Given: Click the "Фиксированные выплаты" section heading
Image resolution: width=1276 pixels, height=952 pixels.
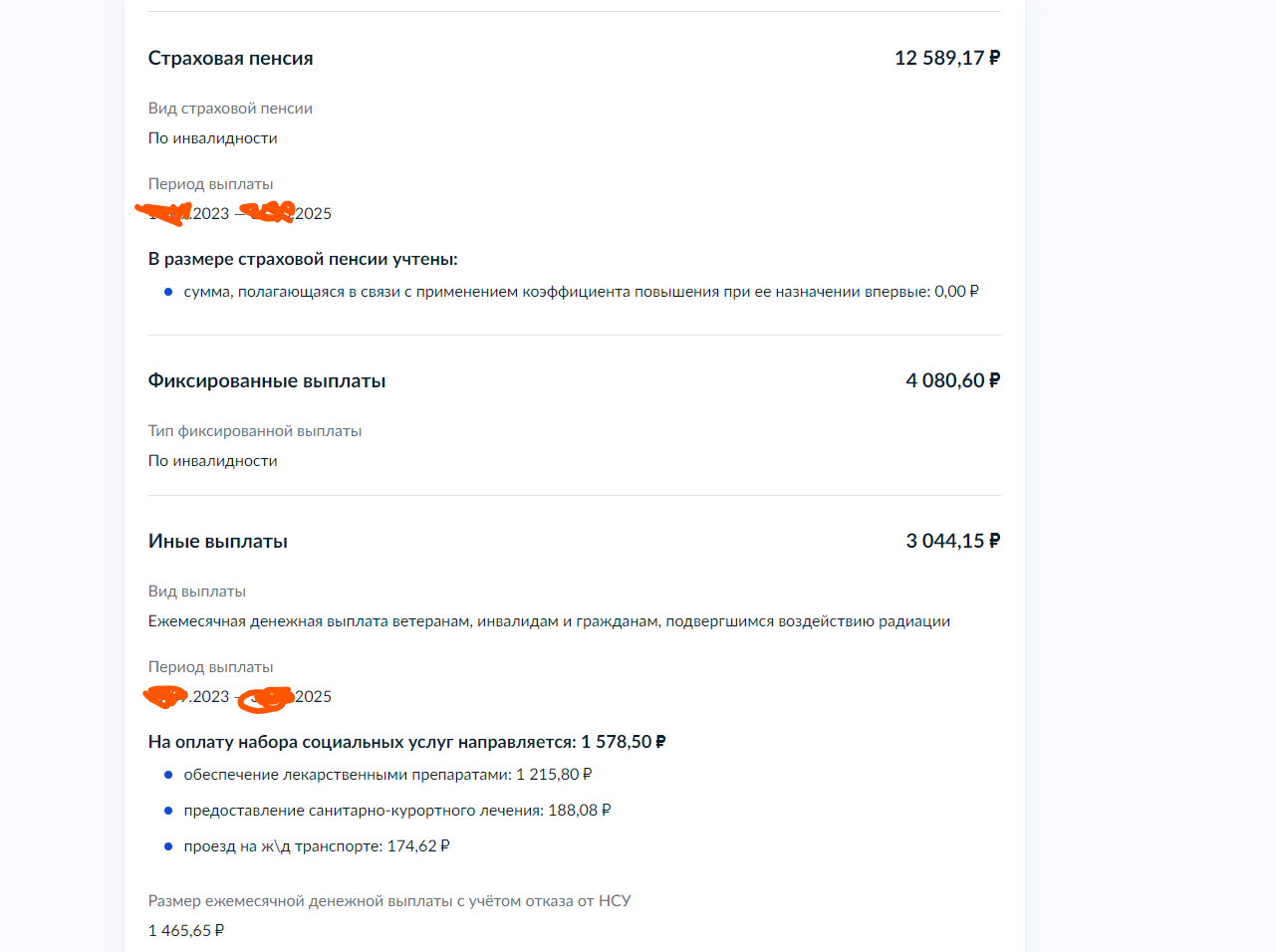Looking at the screenshot, I should click(266, 381).
